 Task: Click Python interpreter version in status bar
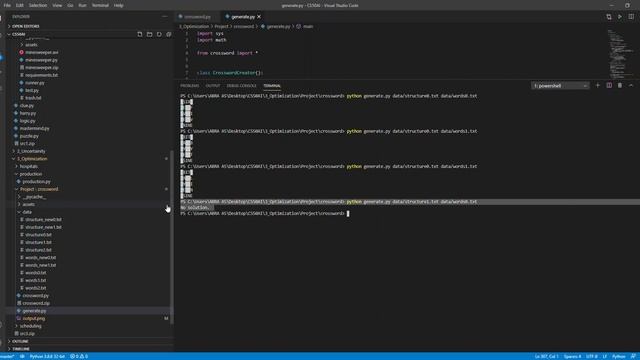47,356
